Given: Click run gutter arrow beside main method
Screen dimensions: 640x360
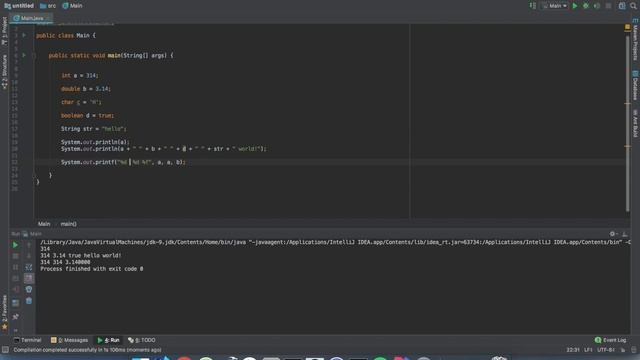Looking at the screenshot, I should pos(24,55).
